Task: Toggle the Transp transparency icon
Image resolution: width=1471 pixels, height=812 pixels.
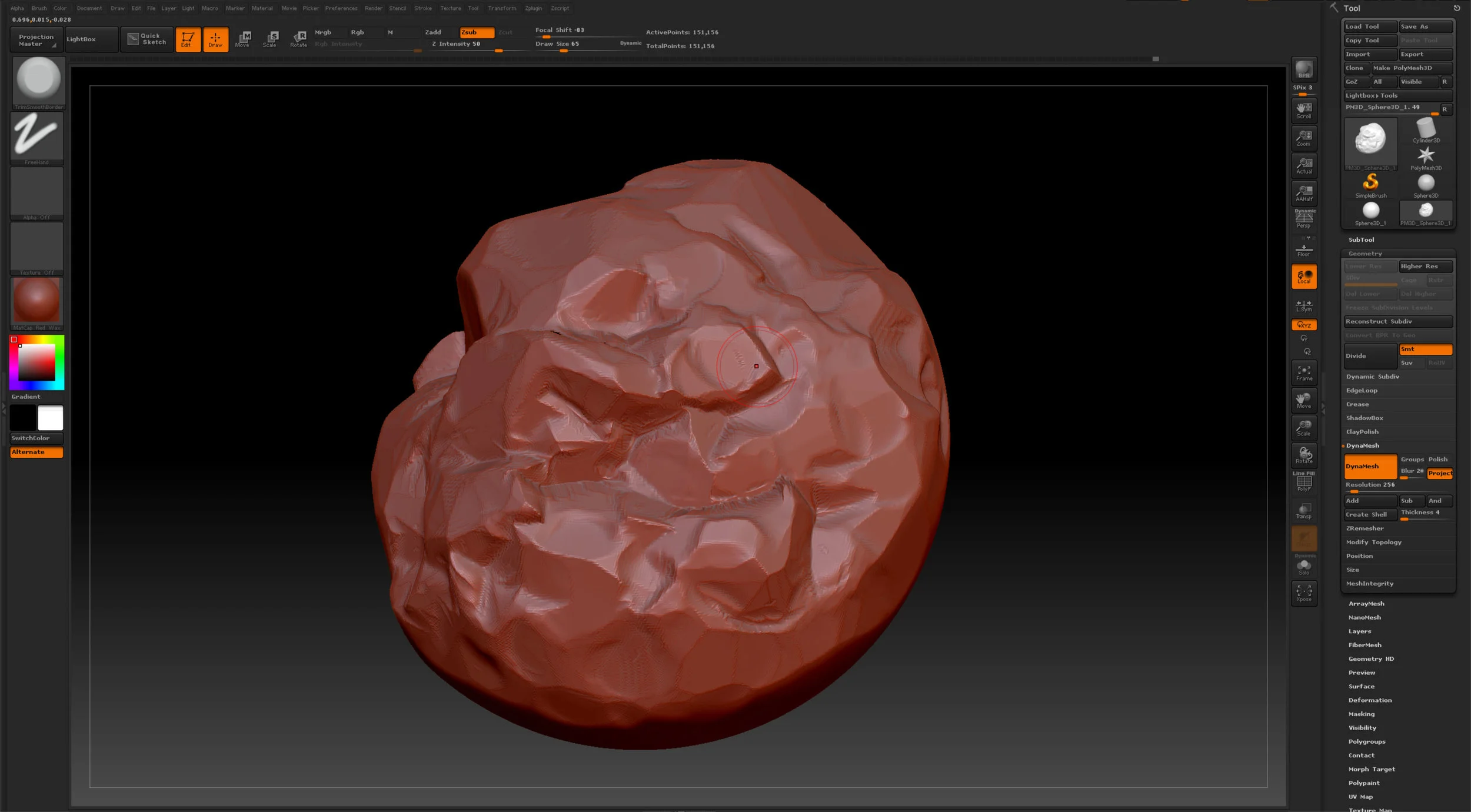Action: point(1304,511)
